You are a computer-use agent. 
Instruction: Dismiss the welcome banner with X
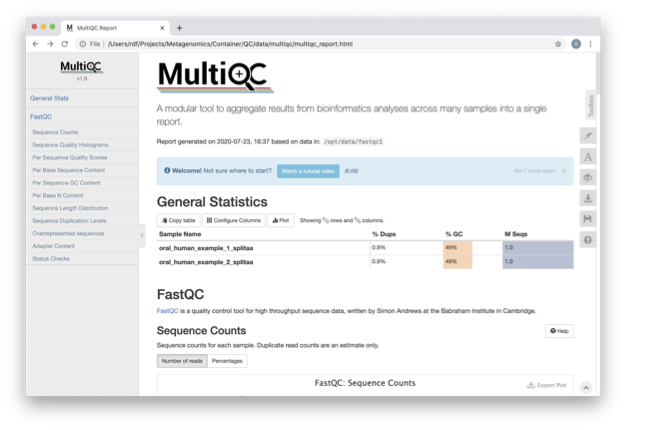[564, 171]
